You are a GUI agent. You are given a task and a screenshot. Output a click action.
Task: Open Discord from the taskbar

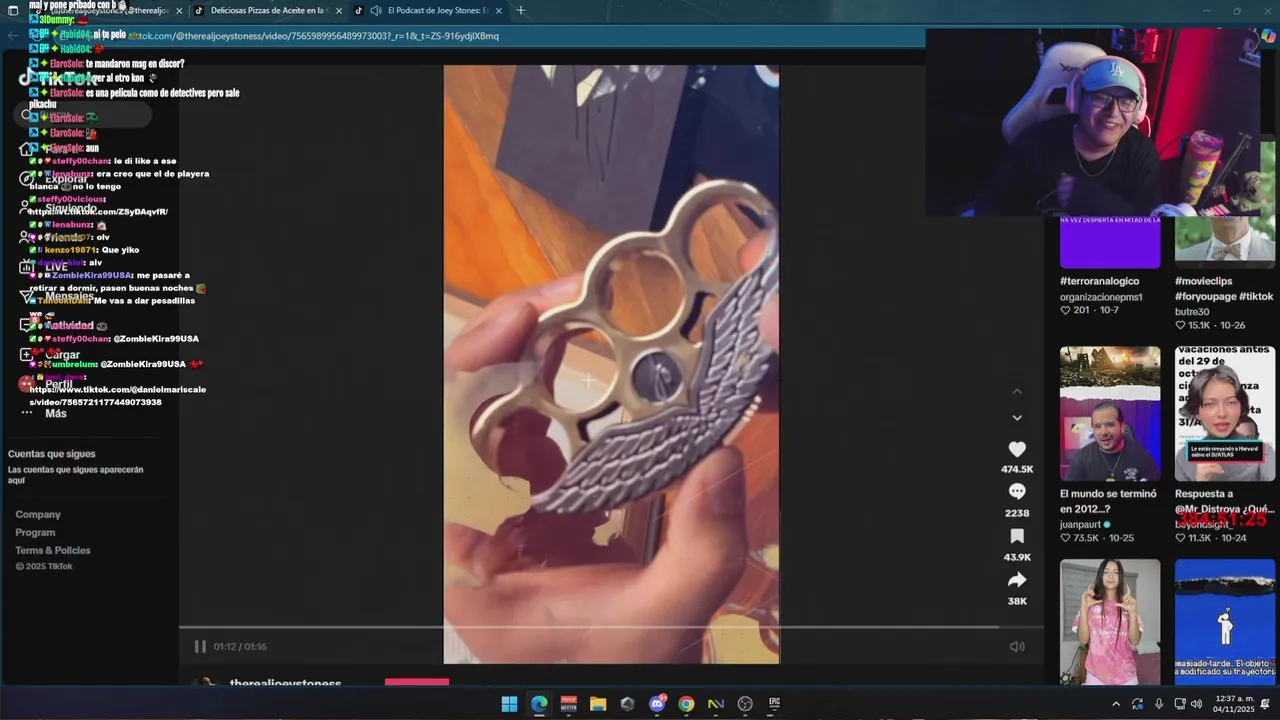pos(657,704)
